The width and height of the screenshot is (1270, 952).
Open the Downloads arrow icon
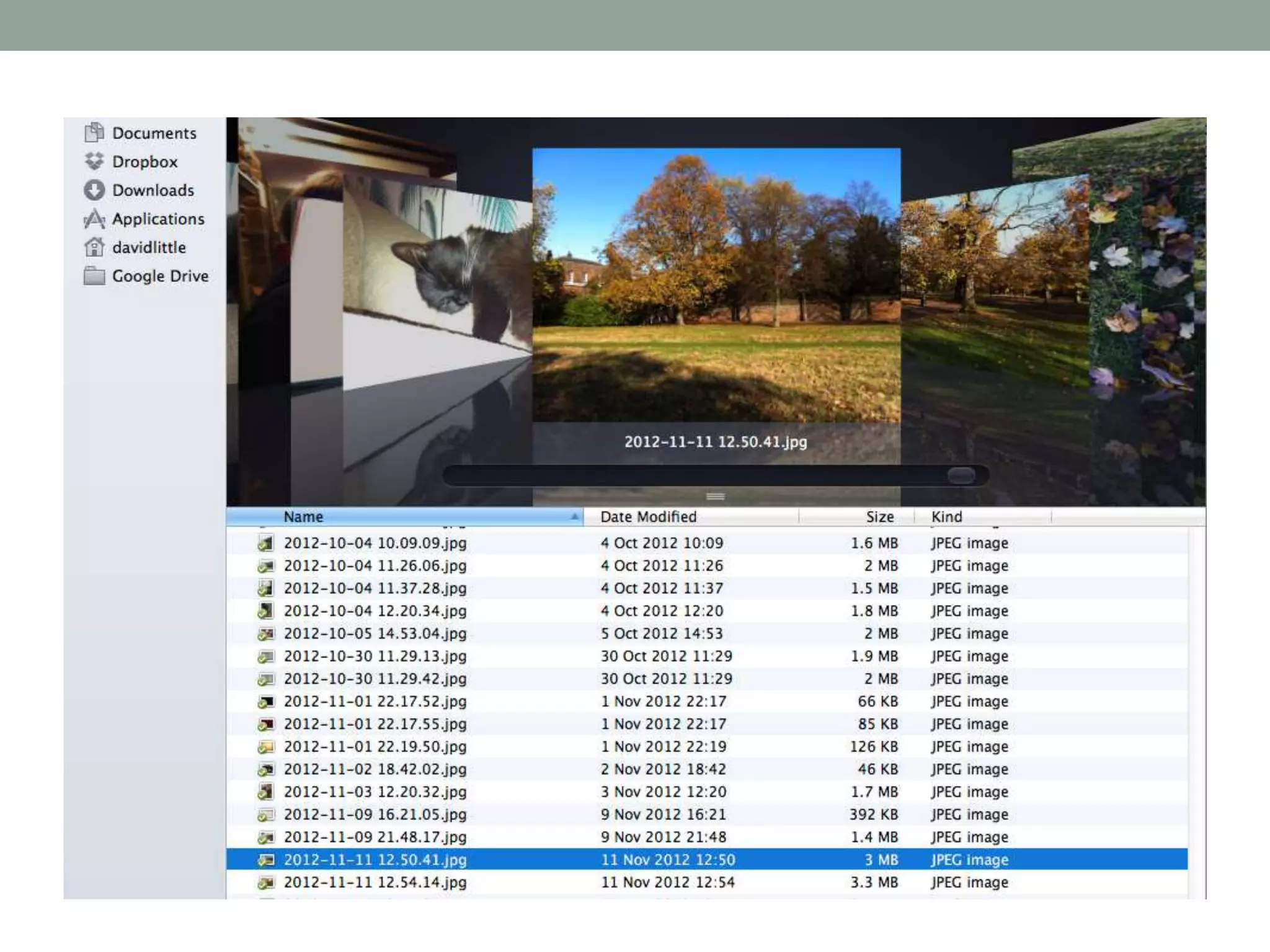click(x=94, y=190)
